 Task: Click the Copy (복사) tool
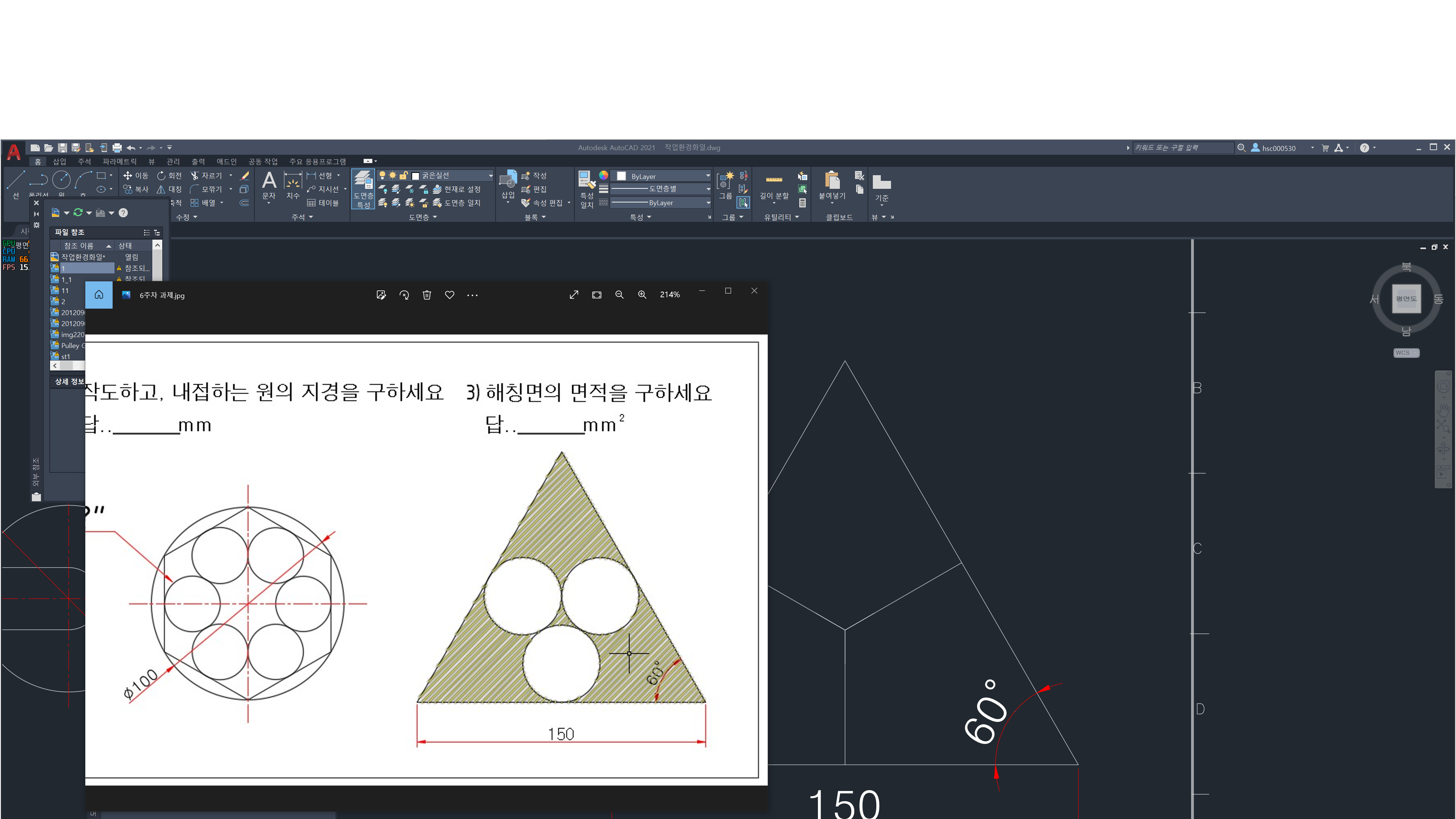[x=136, y=189]
